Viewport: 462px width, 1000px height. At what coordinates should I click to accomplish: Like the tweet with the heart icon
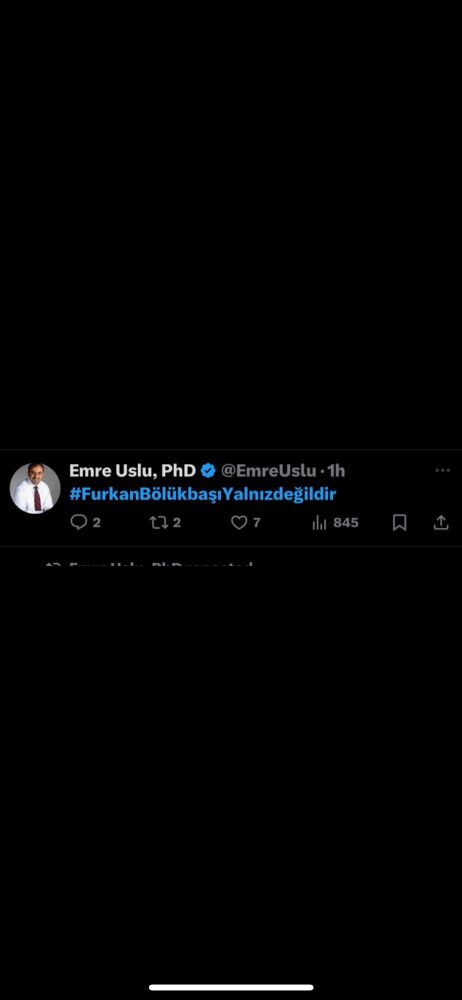click(x=239, y=523)
